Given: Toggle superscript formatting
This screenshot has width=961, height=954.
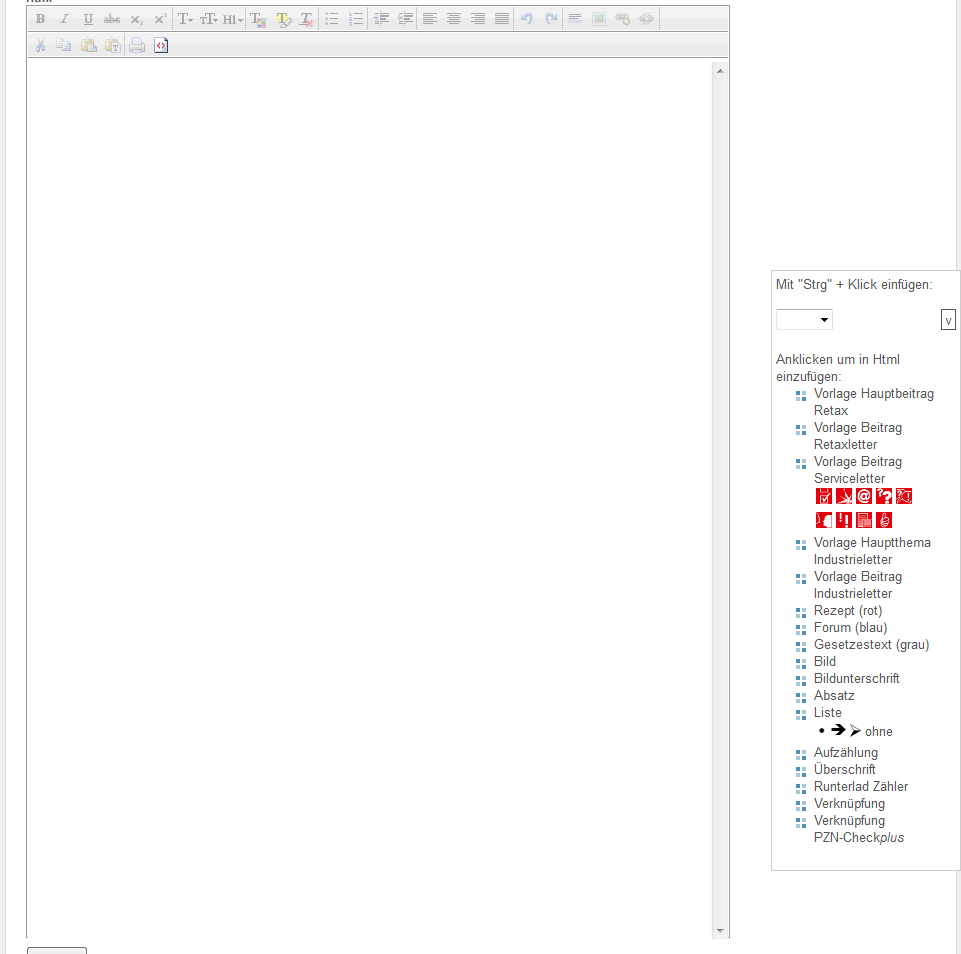Looking at the screenshot, I should 160,19.
